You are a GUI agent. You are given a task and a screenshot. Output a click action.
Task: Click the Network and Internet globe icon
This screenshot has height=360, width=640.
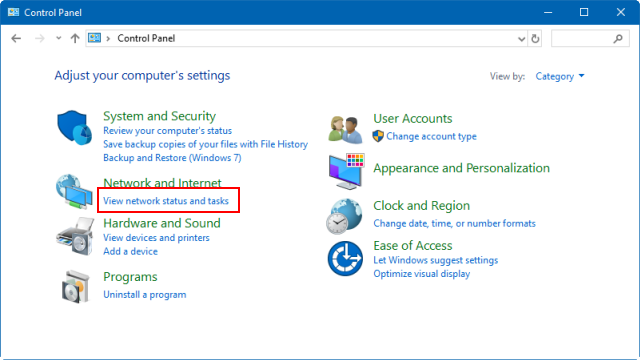[74, 191]
